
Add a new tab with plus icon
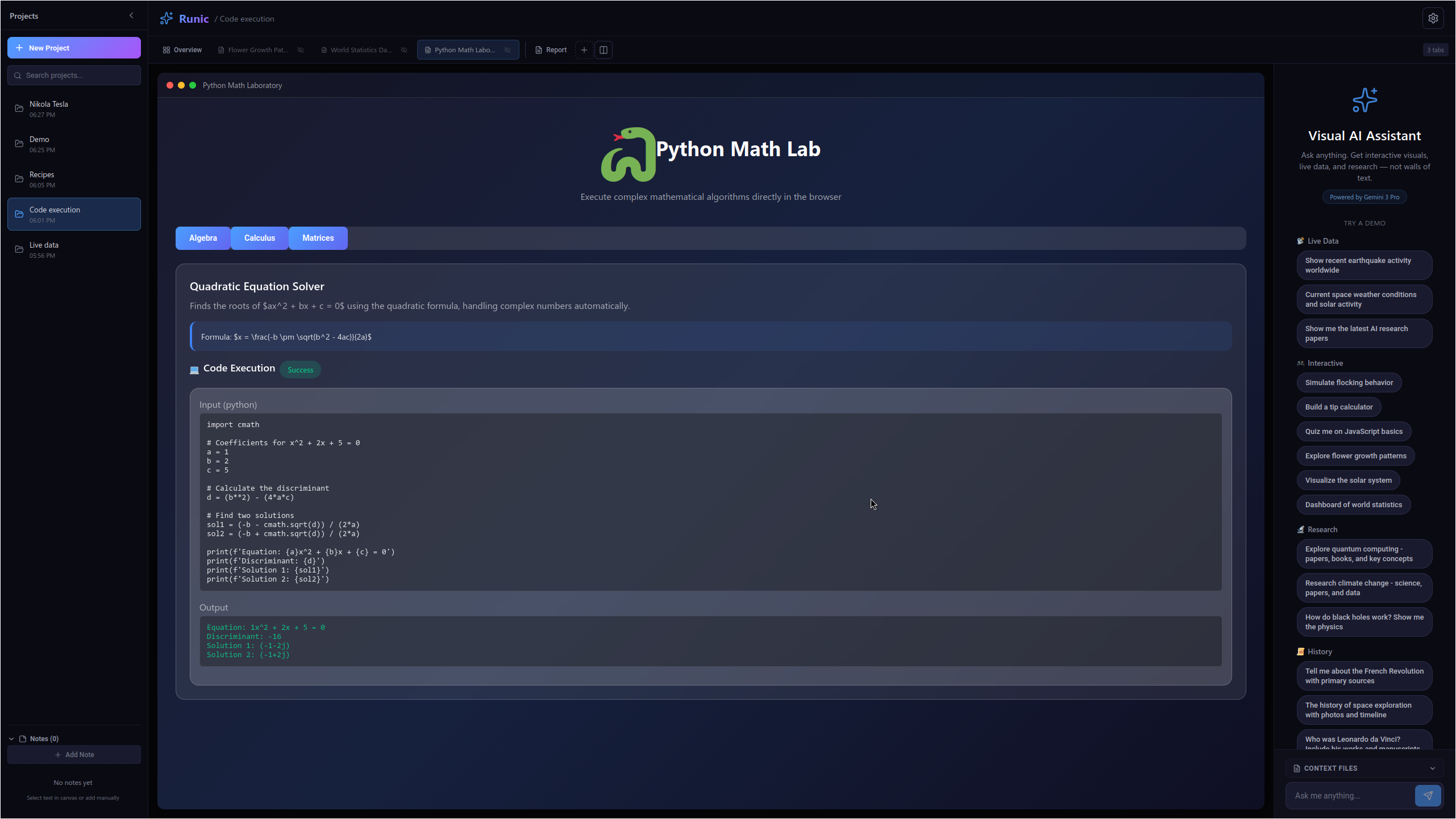[584, 50]
